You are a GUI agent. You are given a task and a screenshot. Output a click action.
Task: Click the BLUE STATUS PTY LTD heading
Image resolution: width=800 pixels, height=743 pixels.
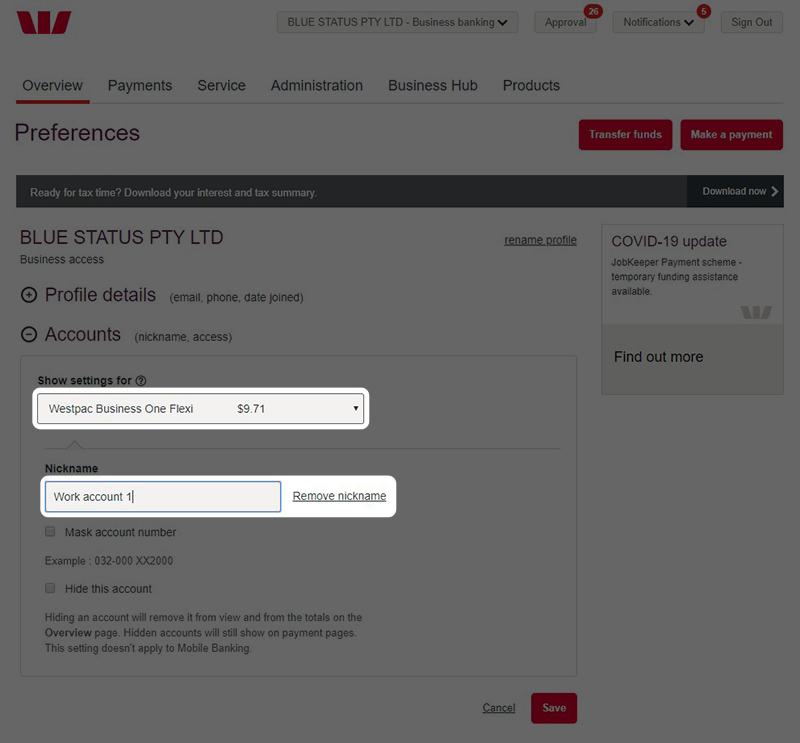(121, 237)
